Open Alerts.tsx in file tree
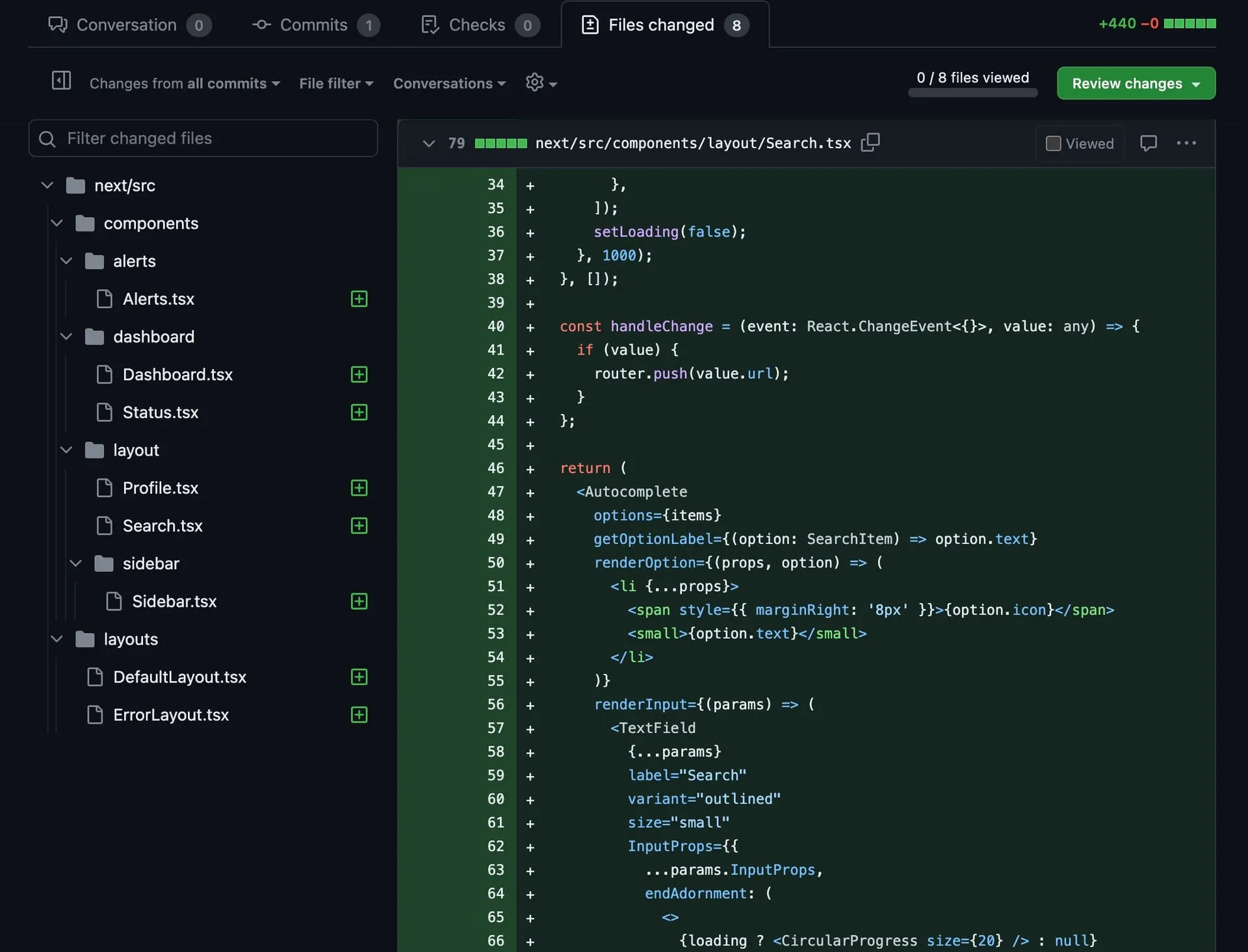 (158, 299)
